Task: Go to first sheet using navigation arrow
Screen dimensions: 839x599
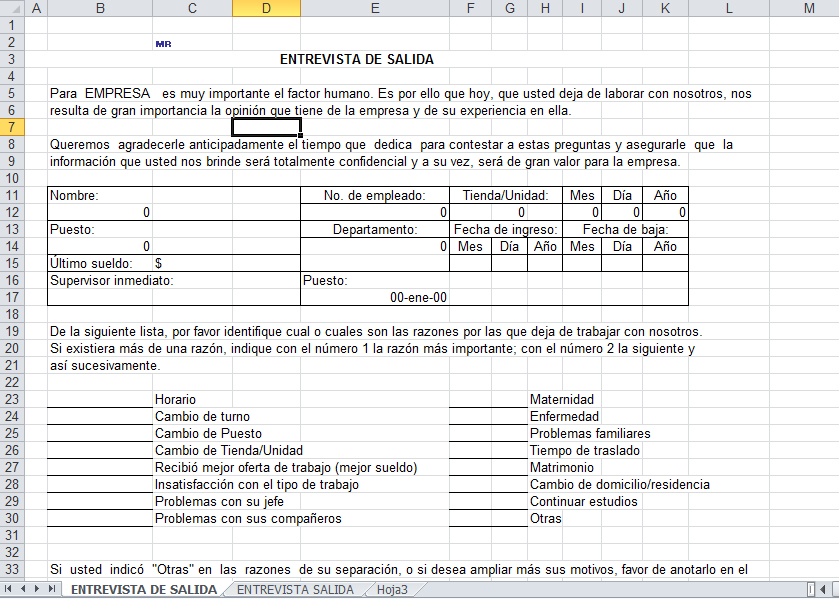Action: pyautogui.click(x=9, y=589)
